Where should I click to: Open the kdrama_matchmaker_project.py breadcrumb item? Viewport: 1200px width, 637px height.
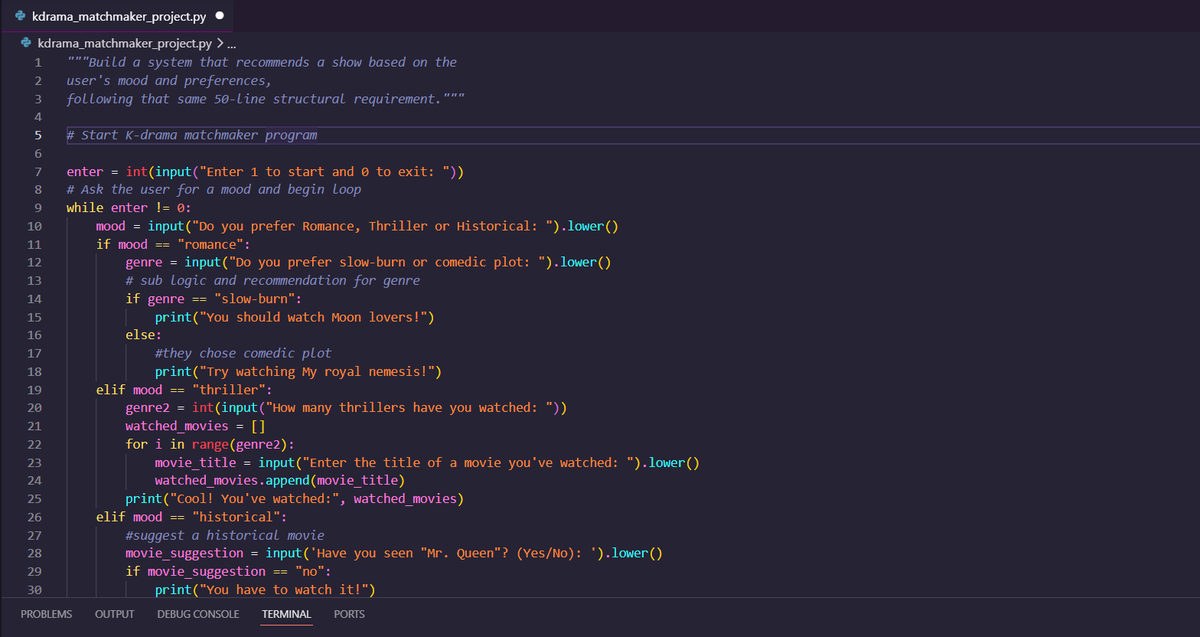click(124, 44)
